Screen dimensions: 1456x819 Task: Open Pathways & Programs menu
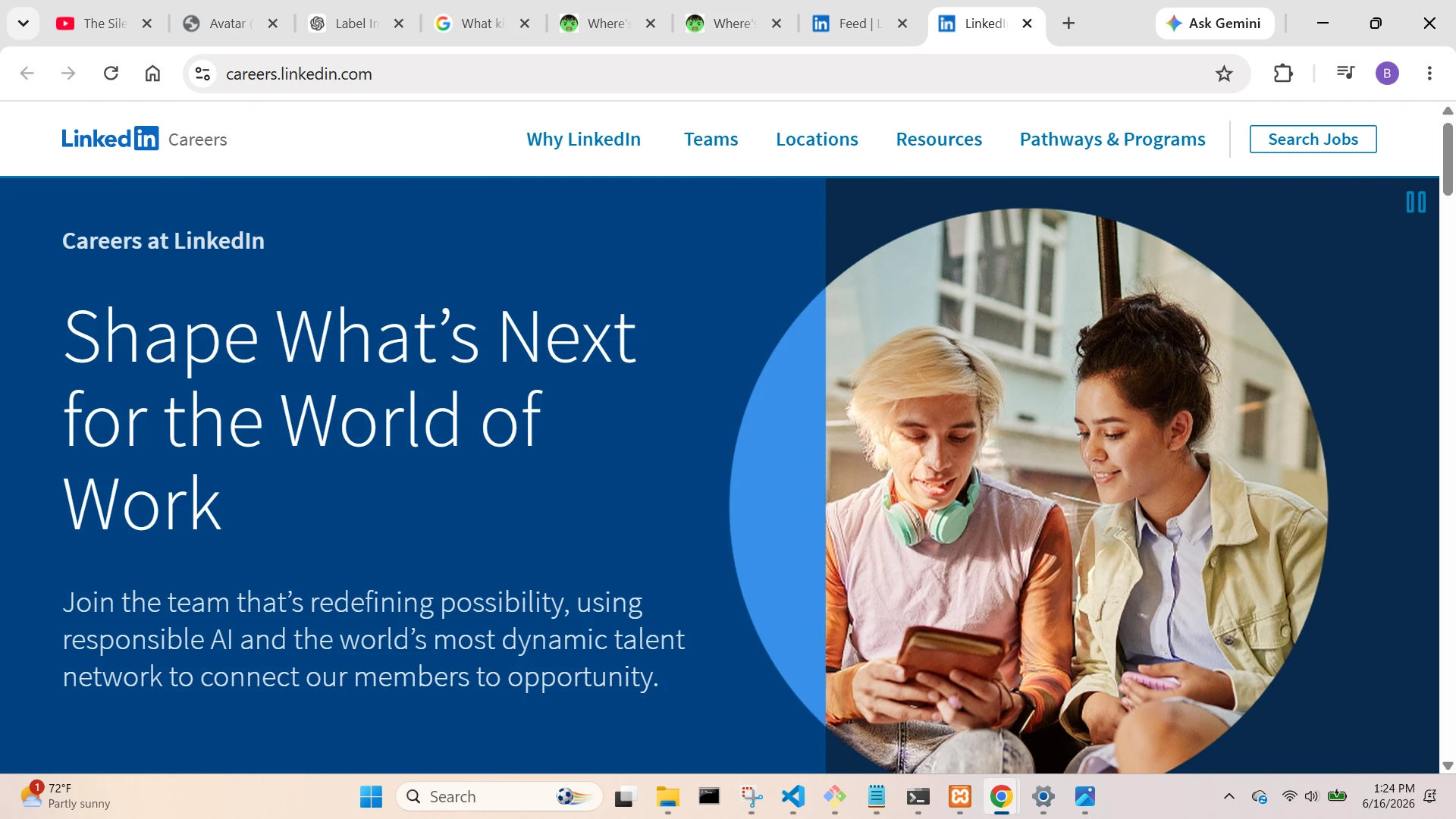1112,139
